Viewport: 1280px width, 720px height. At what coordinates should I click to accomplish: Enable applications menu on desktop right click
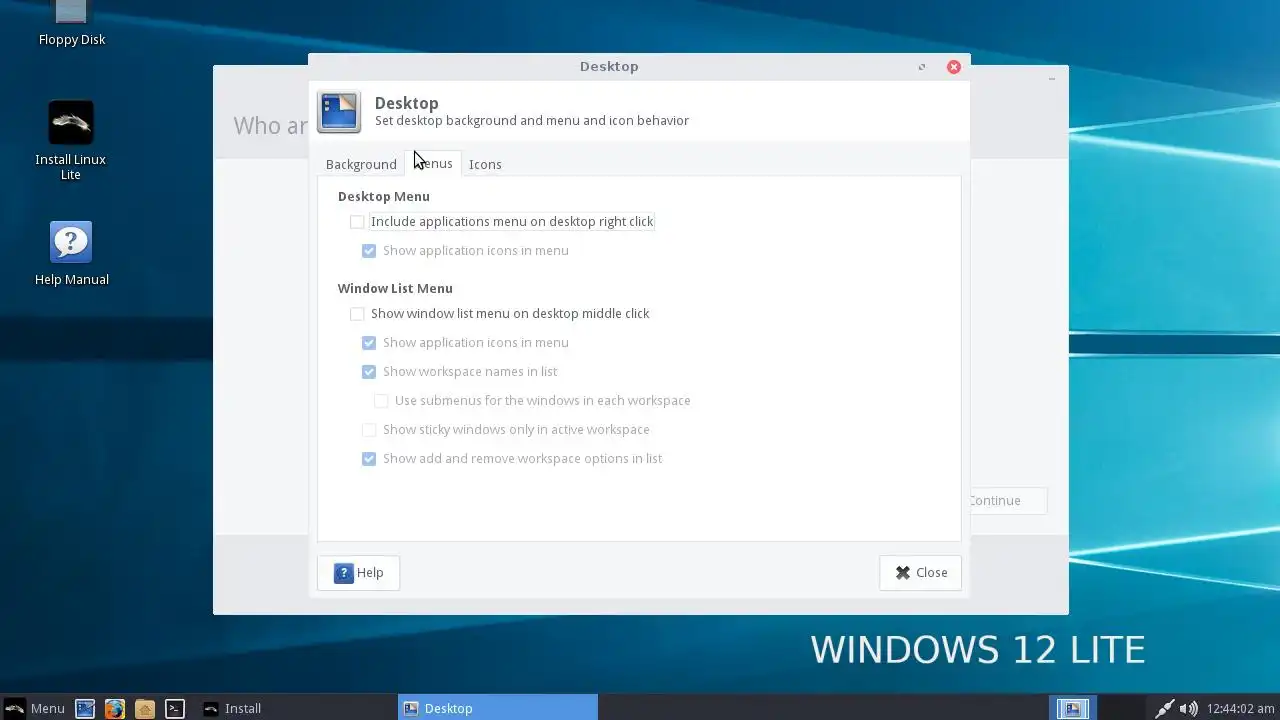tap(357, 222)
